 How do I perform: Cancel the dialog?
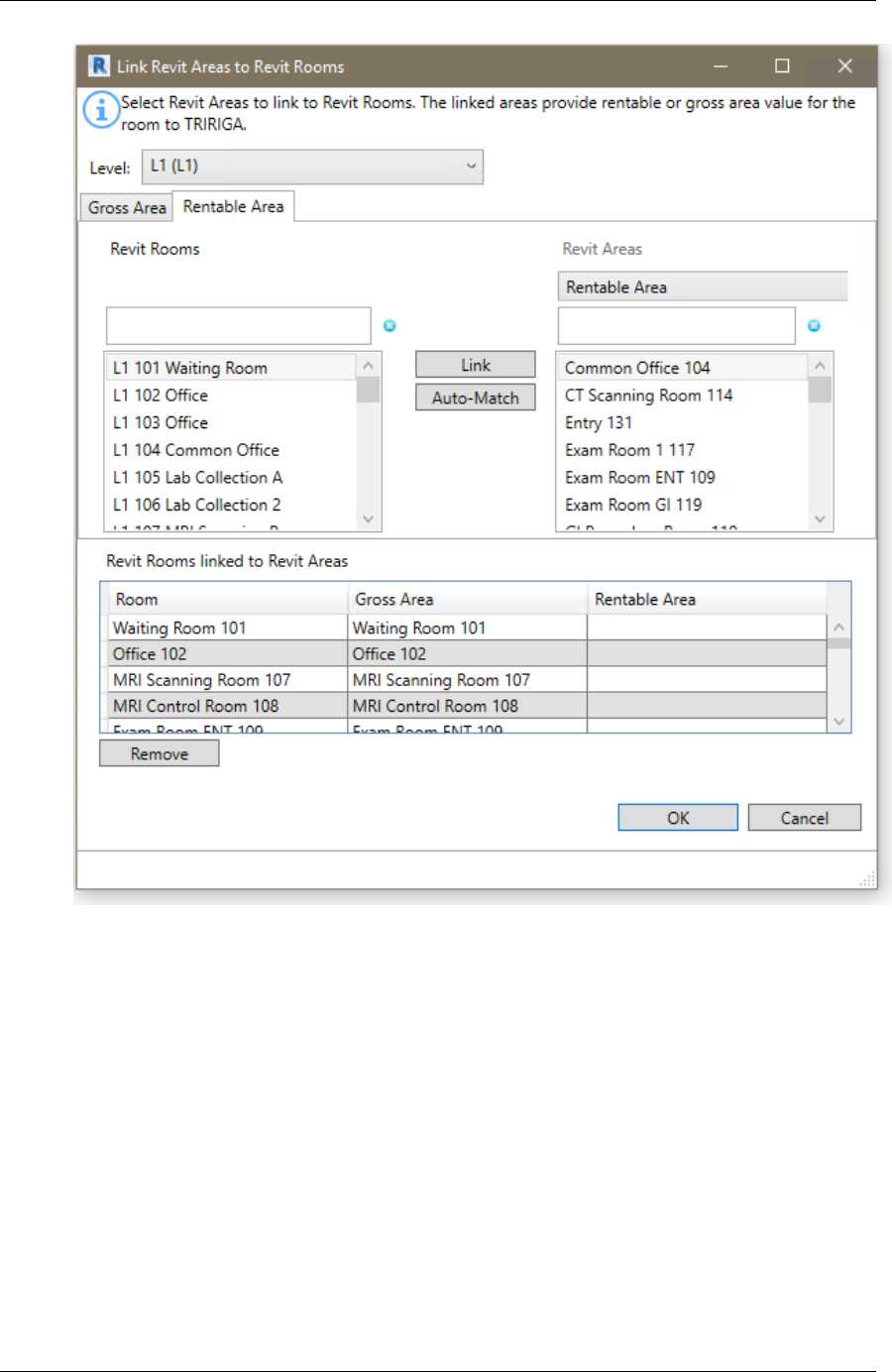805,818
